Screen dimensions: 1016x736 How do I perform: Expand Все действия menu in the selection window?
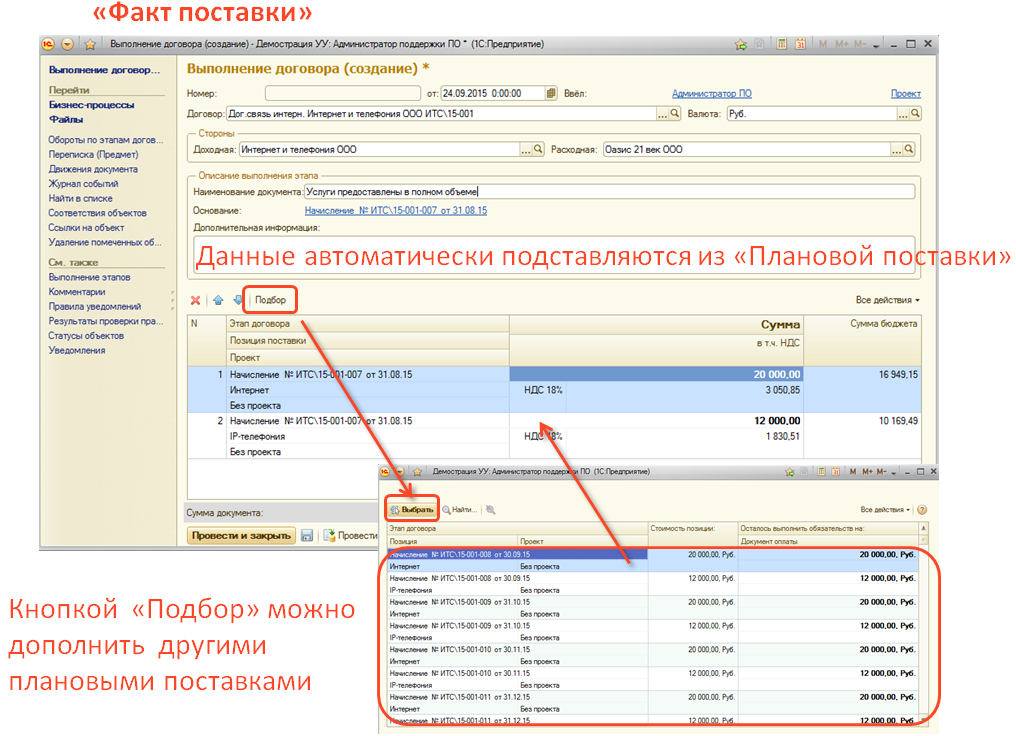pos(885,510)
